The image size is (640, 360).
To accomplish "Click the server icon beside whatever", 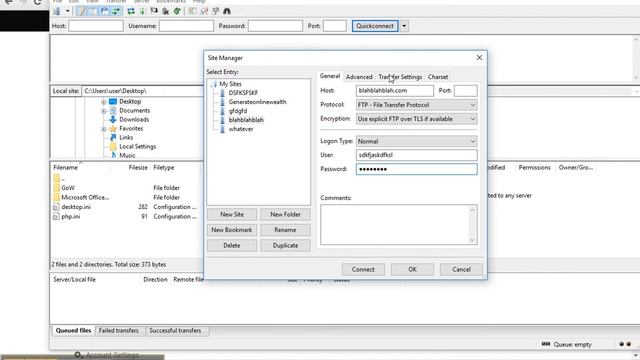I will coord(222,129).
